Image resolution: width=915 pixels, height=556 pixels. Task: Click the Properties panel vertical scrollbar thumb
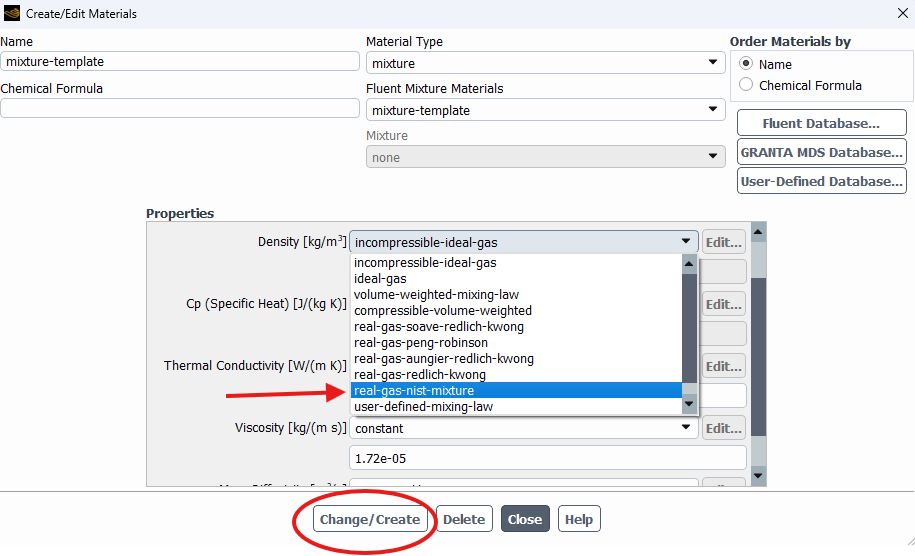coord(758,356)
